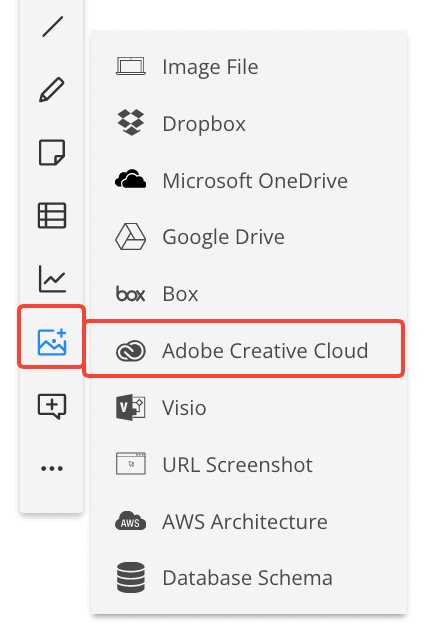Select Database Schema import

click(x=249, y=578)
